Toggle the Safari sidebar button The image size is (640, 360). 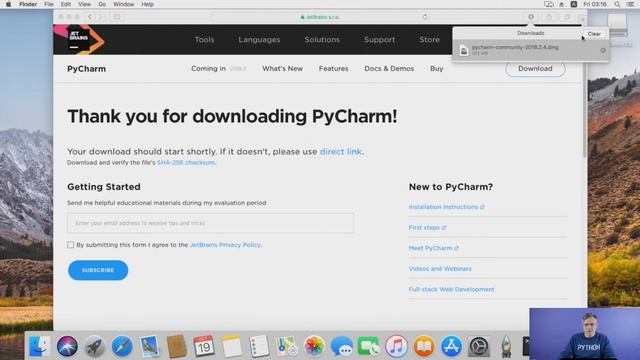(117, 17)
